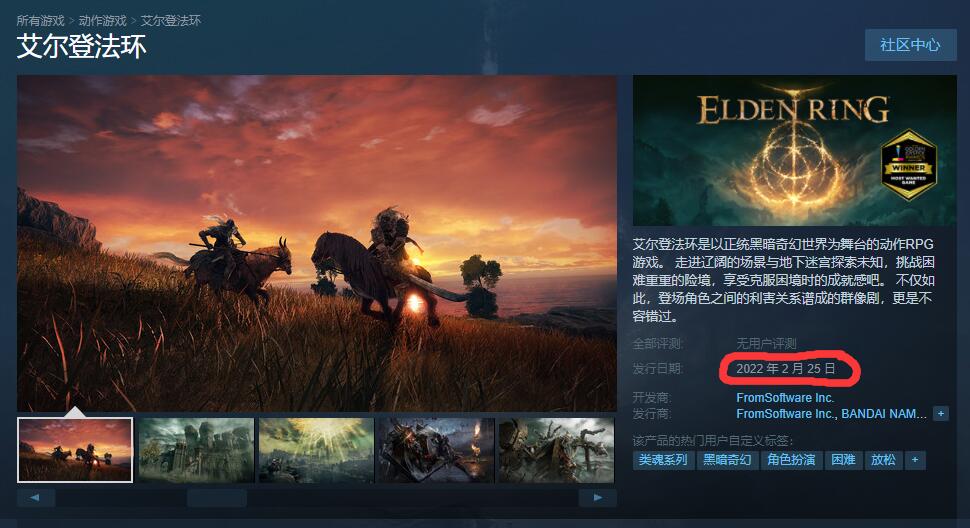Go to 所有游戏 breadcrumb
This screenshot has height=528, width=970.
tap(40, 20)
